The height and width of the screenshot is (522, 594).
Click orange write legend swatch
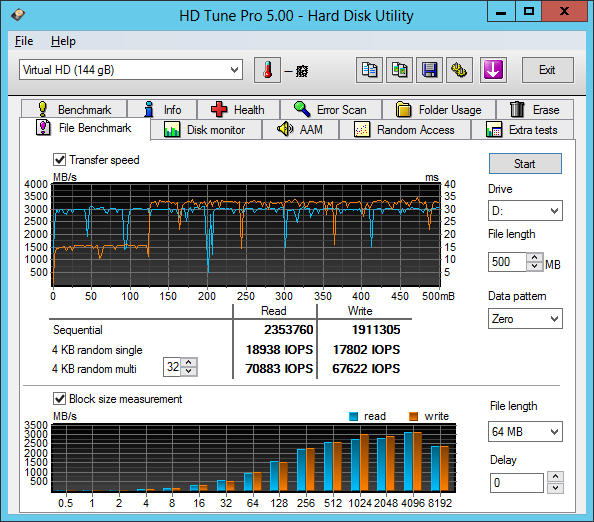pyautogui.click(x=413, y=416)
